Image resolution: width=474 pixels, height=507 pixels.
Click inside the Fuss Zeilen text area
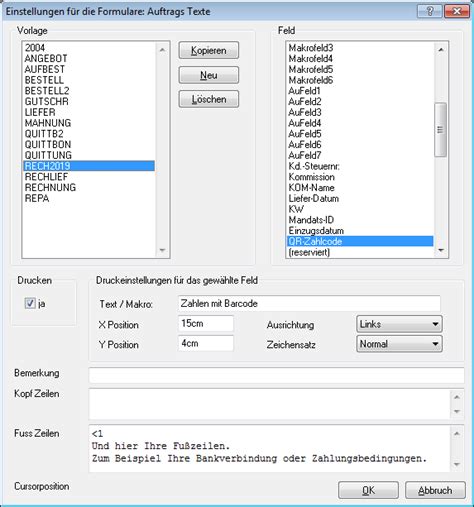(270, 448)
